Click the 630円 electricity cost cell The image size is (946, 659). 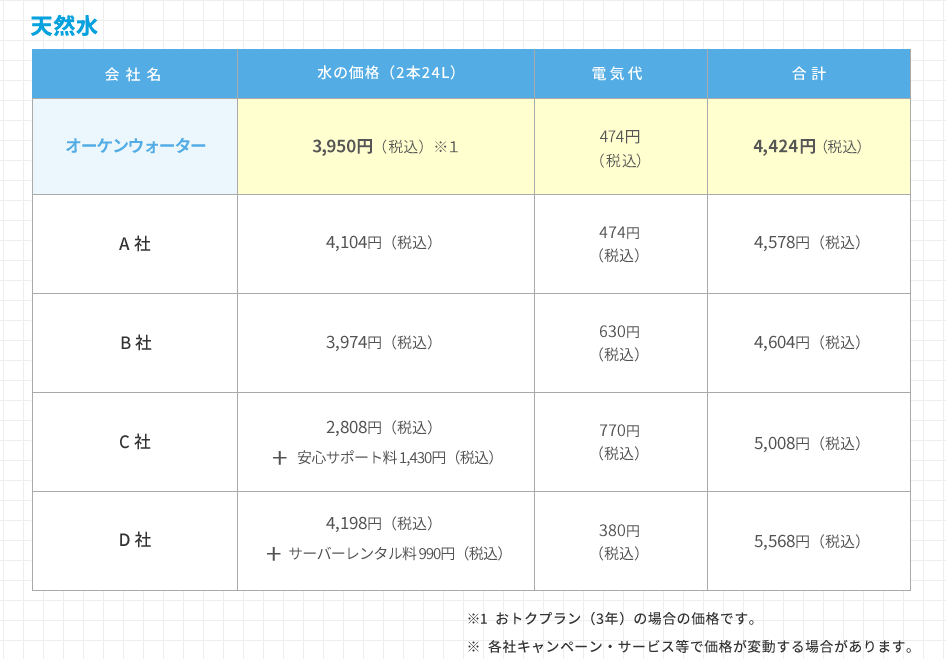(620, 343)
